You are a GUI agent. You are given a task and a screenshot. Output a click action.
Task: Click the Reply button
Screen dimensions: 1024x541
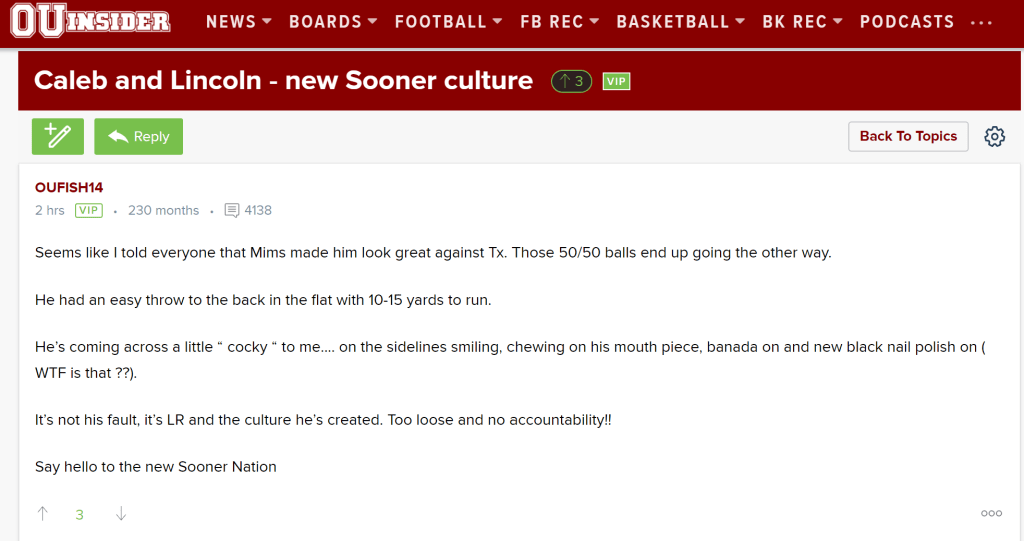pos(139,137)
